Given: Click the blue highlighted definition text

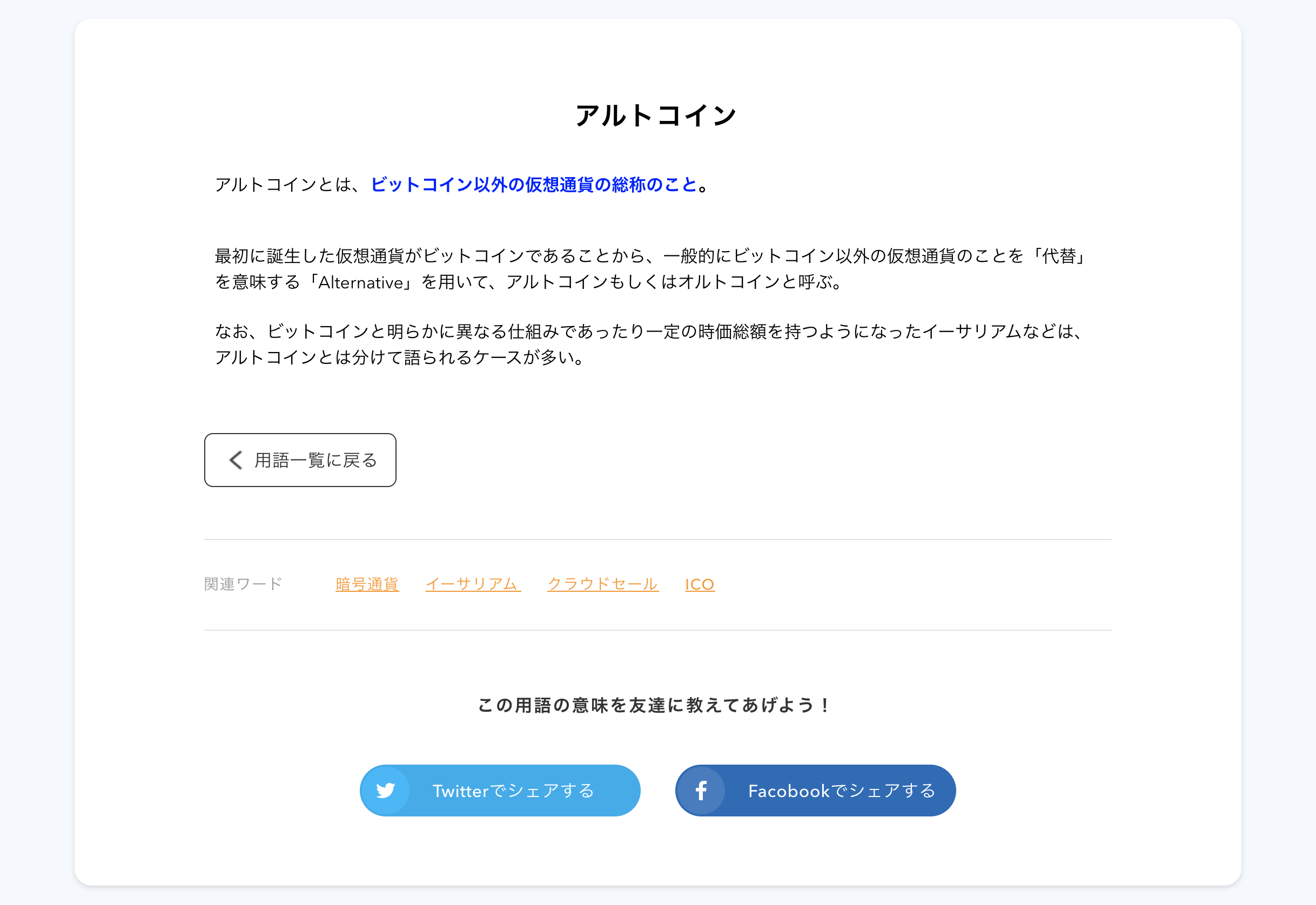Looking at the screenshot, I should [x=533, y=184].
